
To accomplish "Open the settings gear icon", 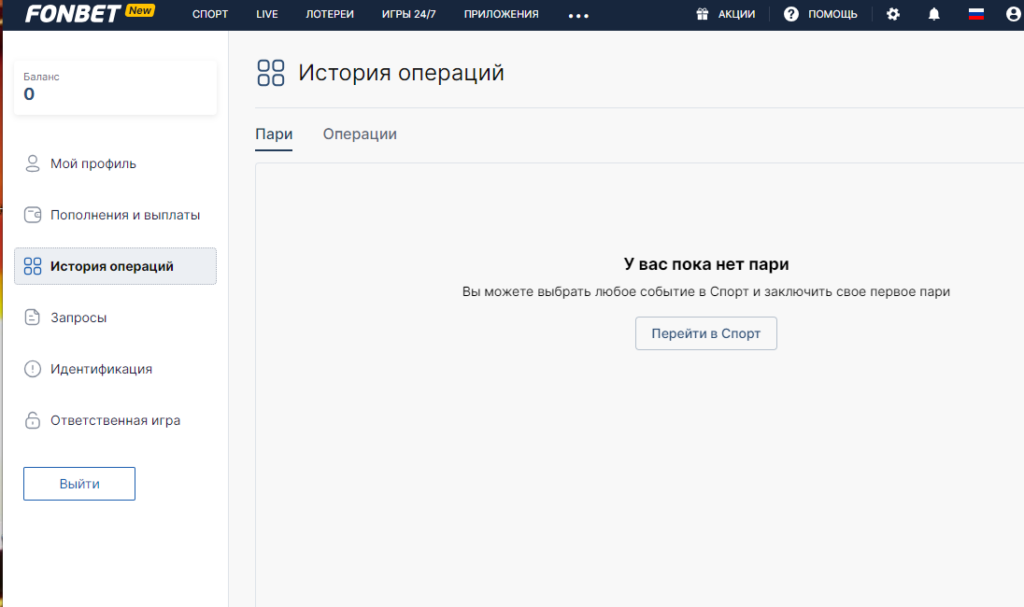I will coord(893,14).
